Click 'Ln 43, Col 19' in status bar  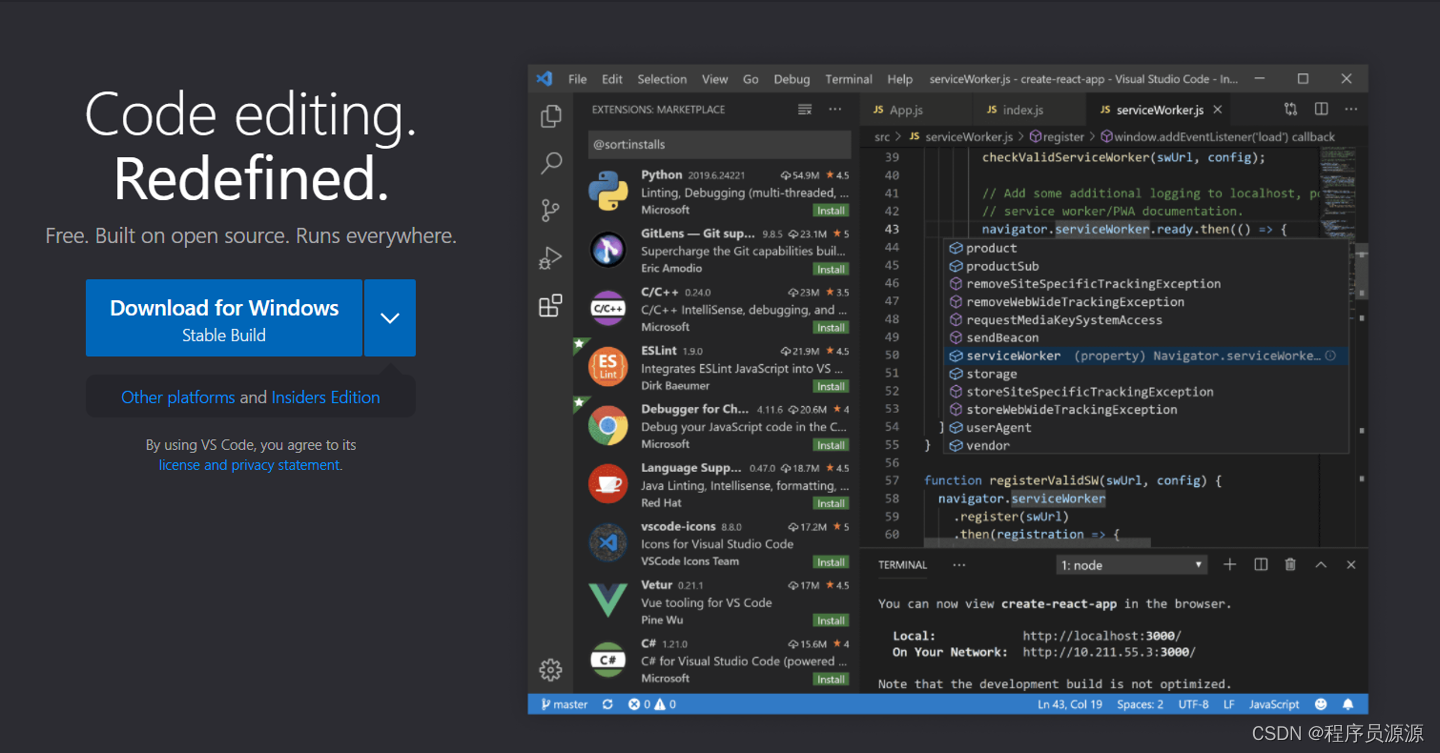click(x=1070, y=704)
